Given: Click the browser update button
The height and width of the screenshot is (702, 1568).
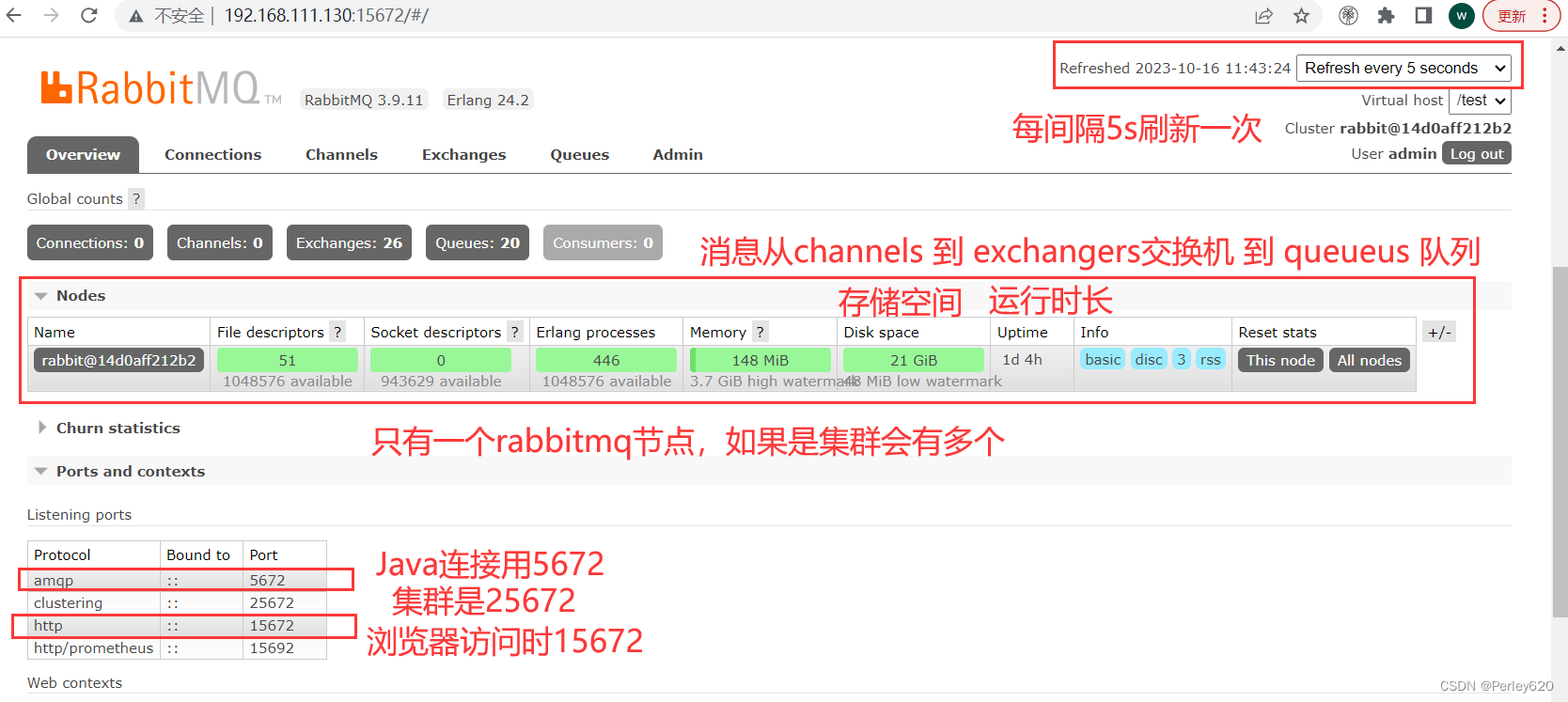Looking at the screenshot, I should point(1520,16).
